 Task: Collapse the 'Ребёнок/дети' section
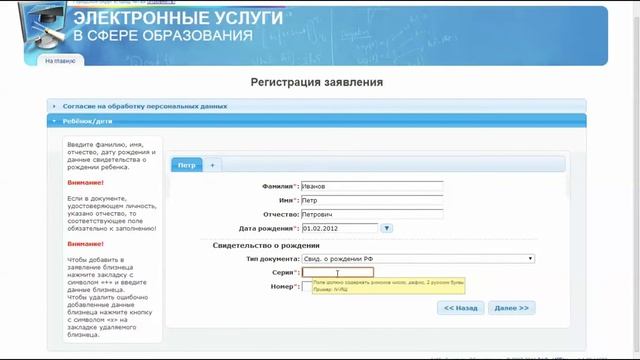(316, 121)
